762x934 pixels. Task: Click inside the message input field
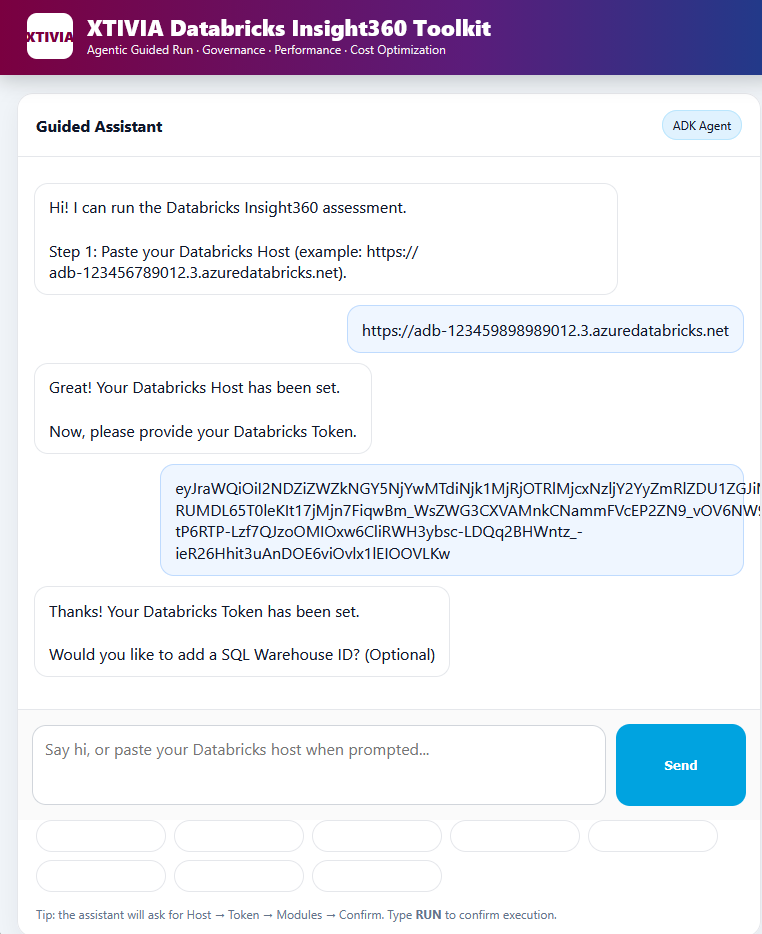[320, 764]
